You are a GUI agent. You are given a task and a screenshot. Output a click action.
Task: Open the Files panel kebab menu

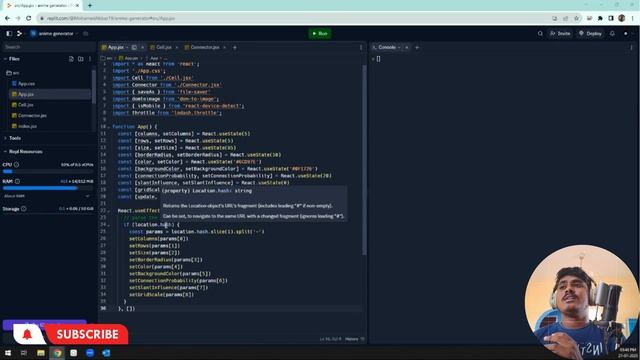90,59
